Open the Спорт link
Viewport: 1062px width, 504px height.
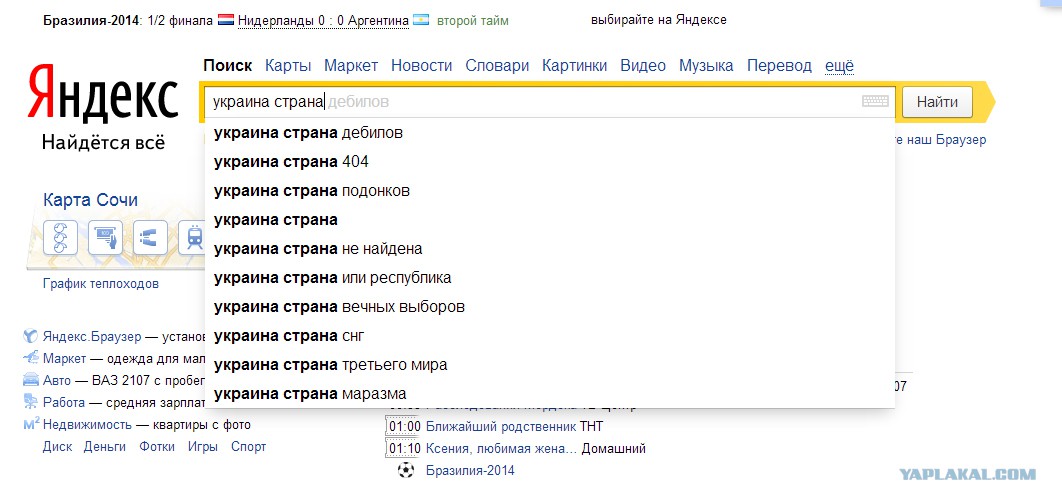coord(249,446)
